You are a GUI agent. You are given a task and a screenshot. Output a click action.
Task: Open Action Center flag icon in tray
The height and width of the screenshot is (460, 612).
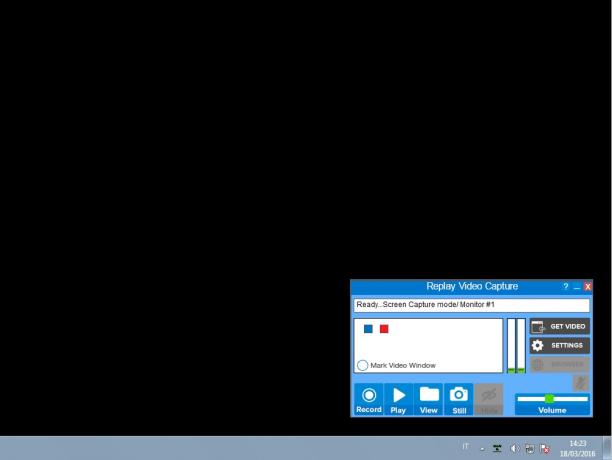[545, 449]
